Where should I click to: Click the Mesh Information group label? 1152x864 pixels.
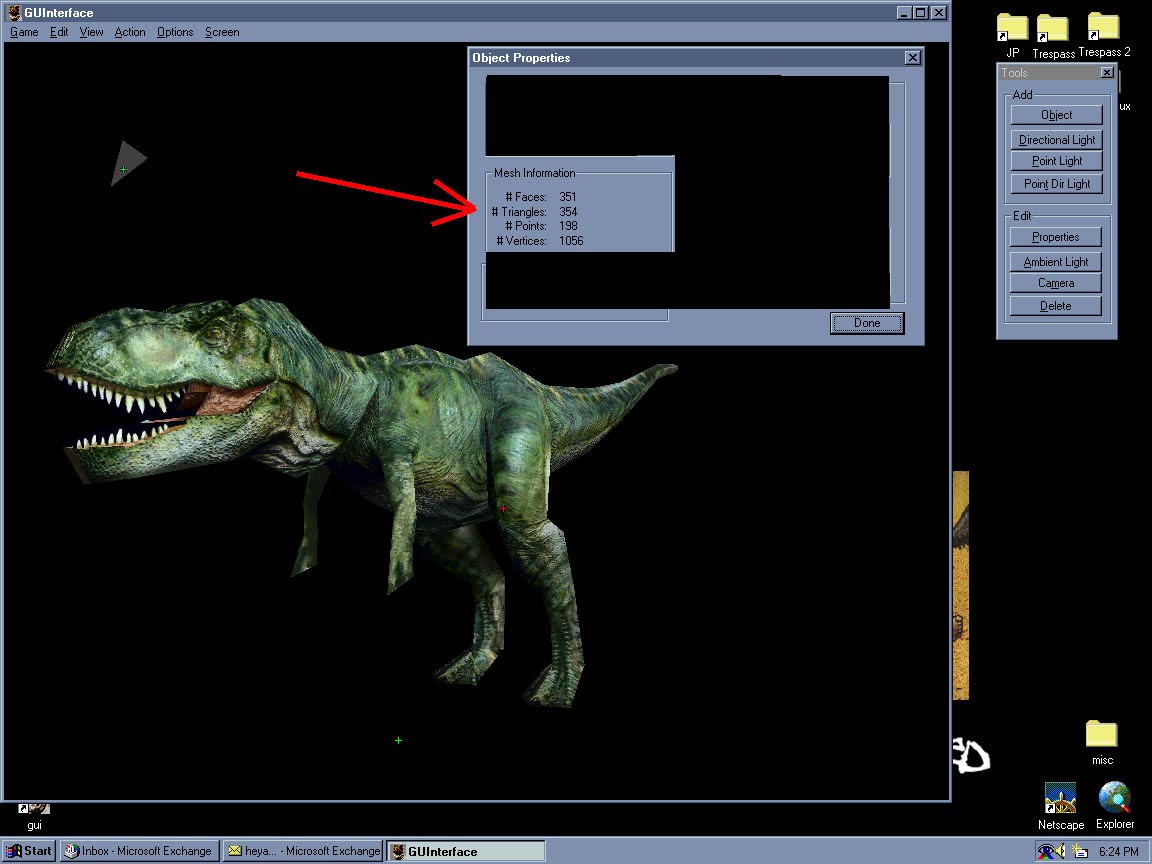(534, 173)
